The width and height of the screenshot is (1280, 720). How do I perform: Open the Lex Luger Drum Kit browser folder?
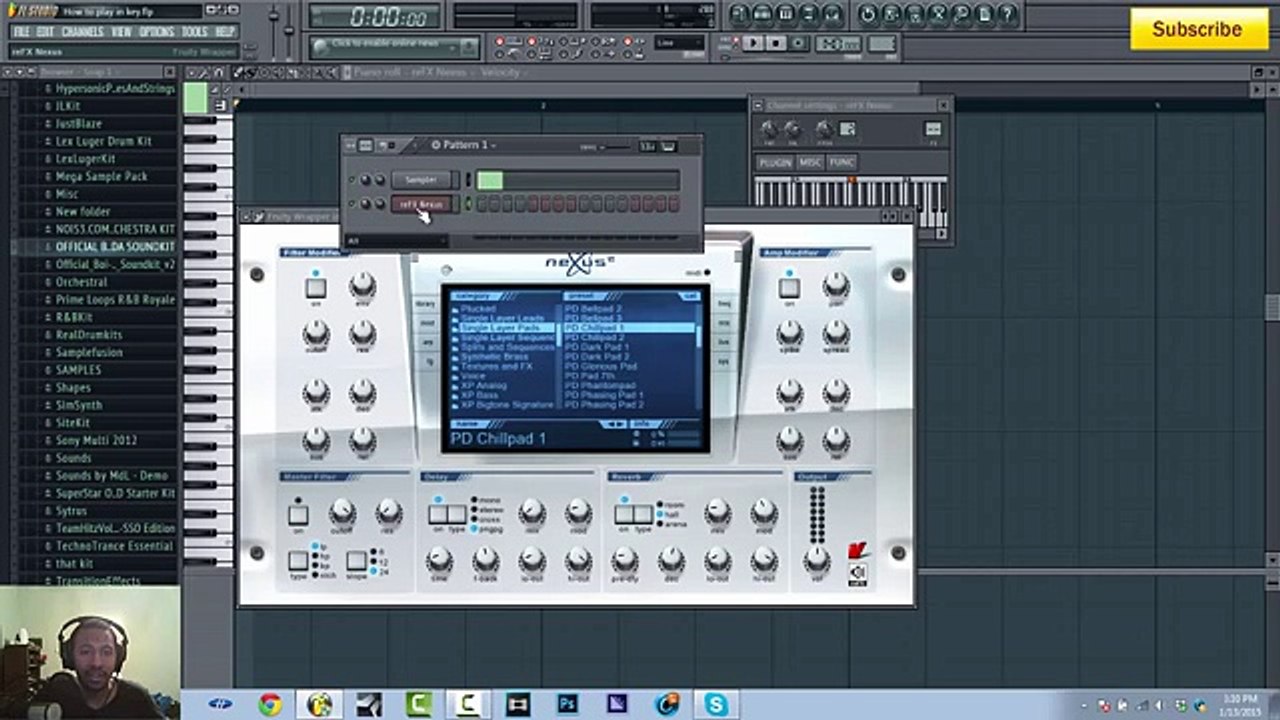(103, 141)
